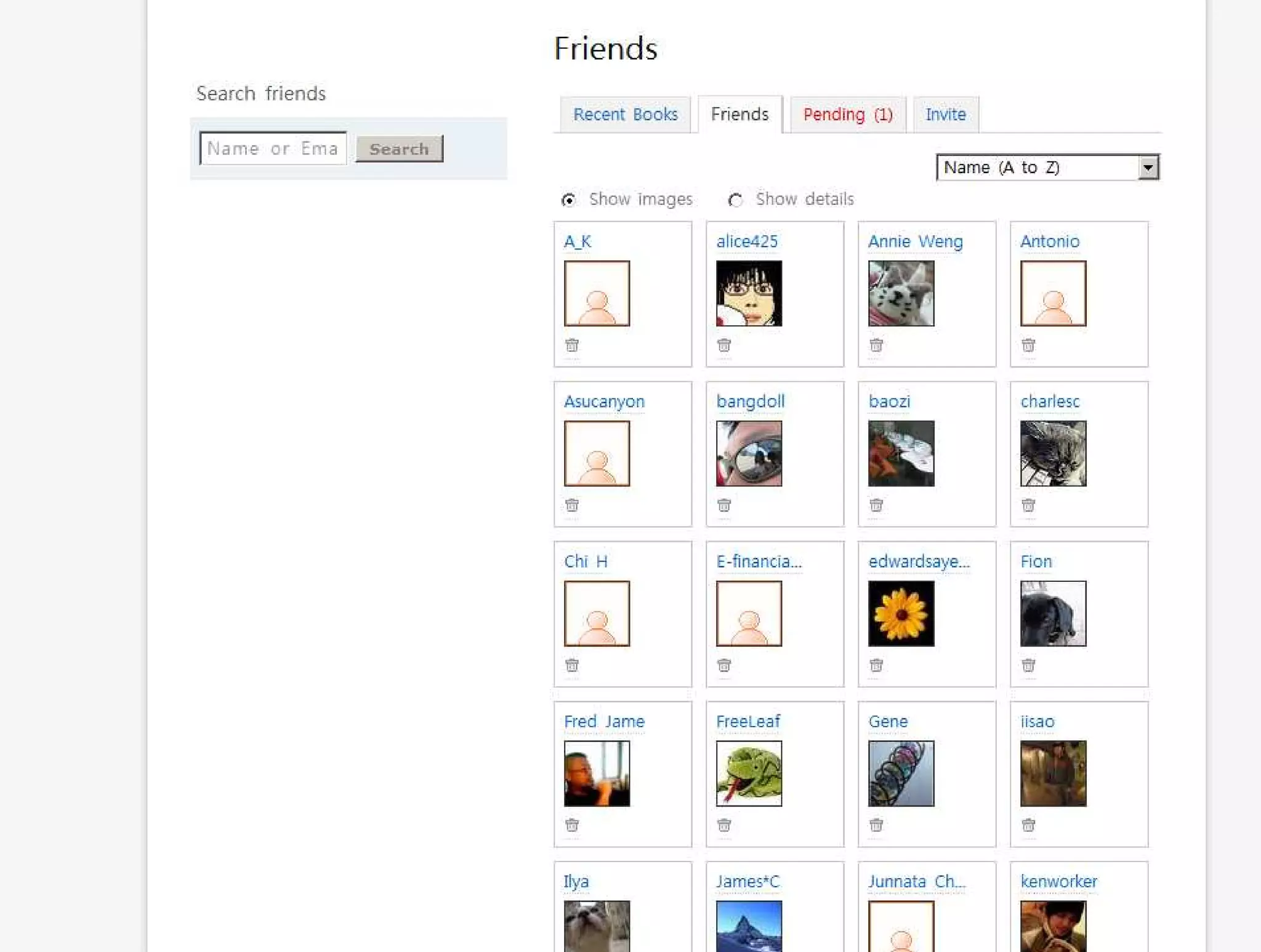The image size is (1261, 952).
Task: Click trash icon below Chi H
Action: [x=571, y=665]
